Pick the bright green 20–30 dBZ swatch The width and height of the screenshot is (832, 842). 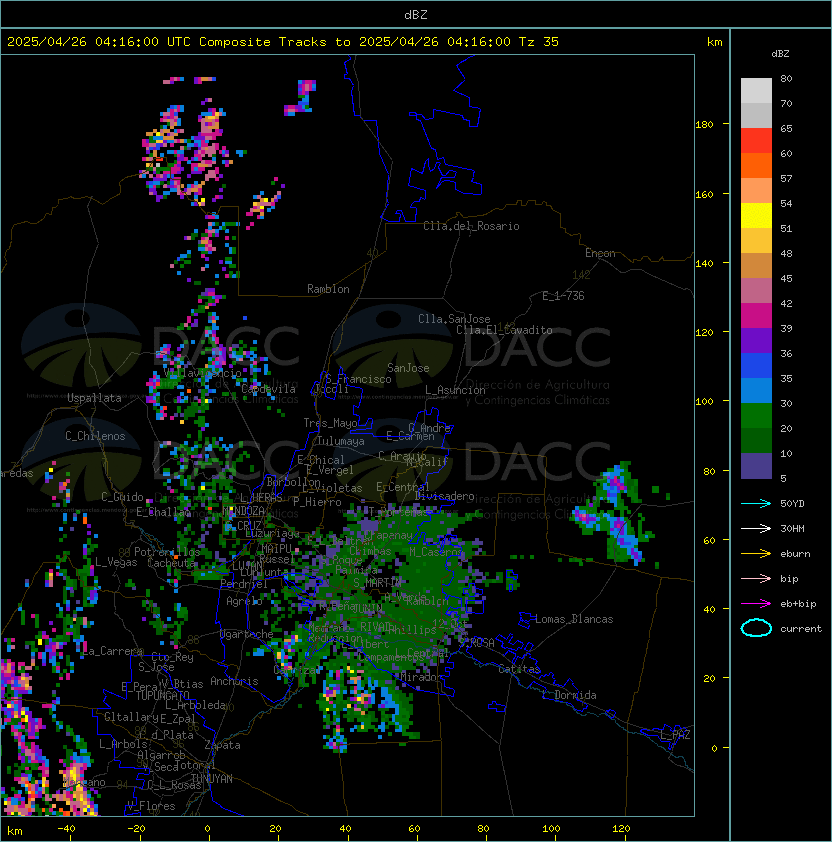756,416
